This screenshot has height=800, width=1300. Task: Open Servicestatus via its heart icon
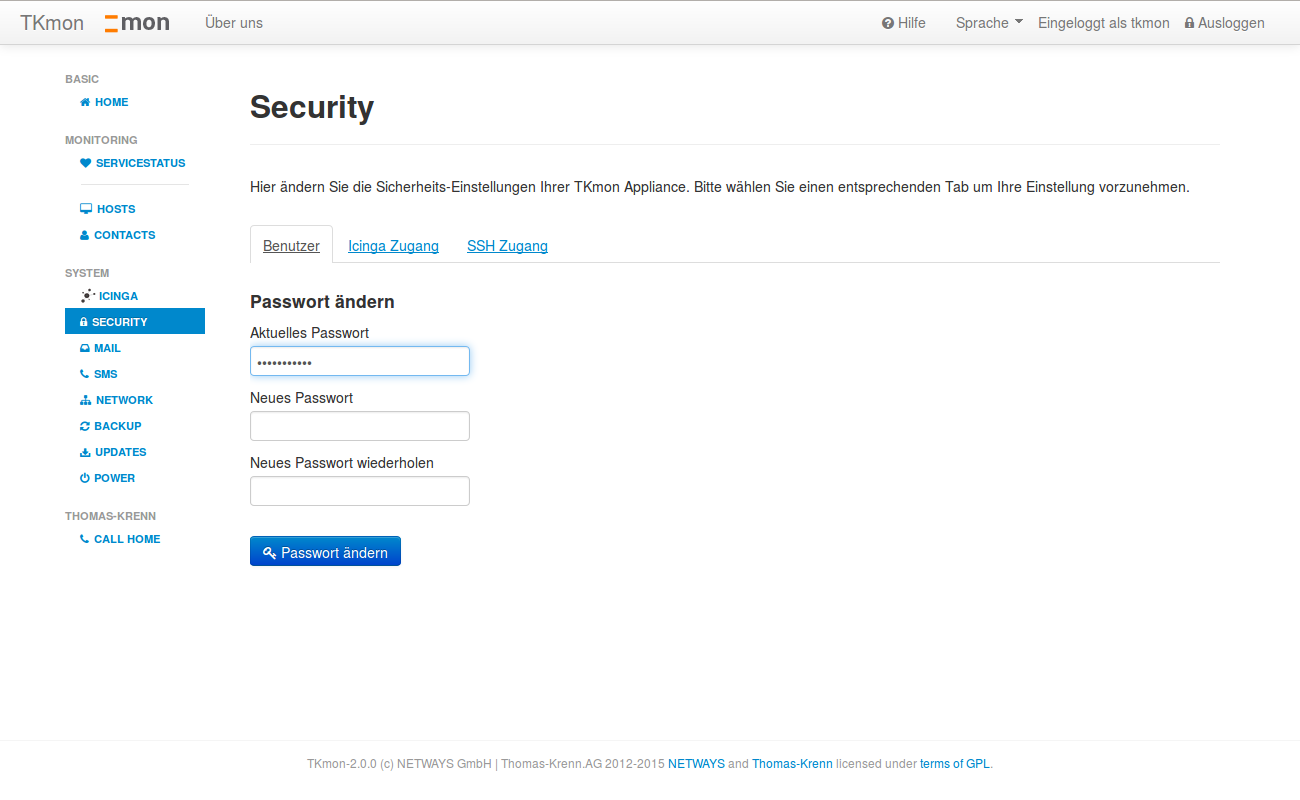85,163
